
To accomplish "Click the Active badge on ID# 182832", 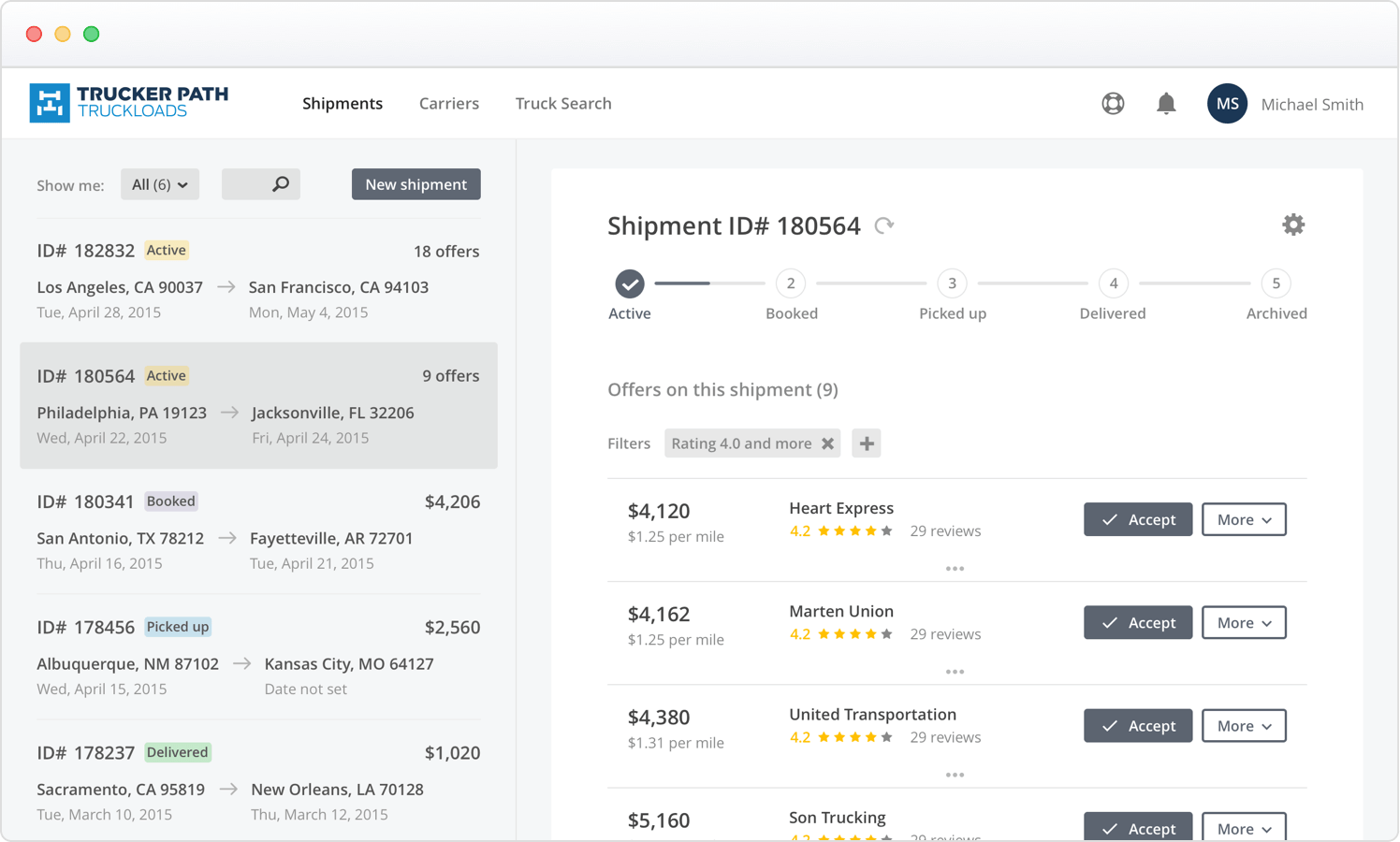I will [x=167, y=250].
